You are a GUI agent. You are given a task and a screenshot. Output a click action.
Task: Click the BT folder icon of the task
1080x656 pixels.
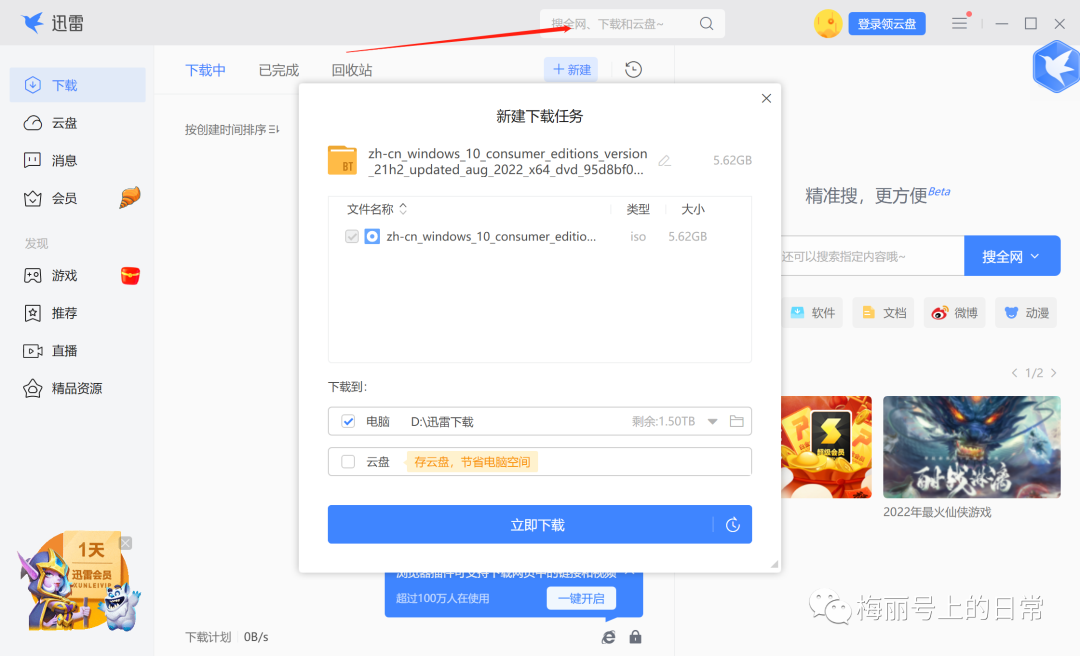tap(342, 160)
